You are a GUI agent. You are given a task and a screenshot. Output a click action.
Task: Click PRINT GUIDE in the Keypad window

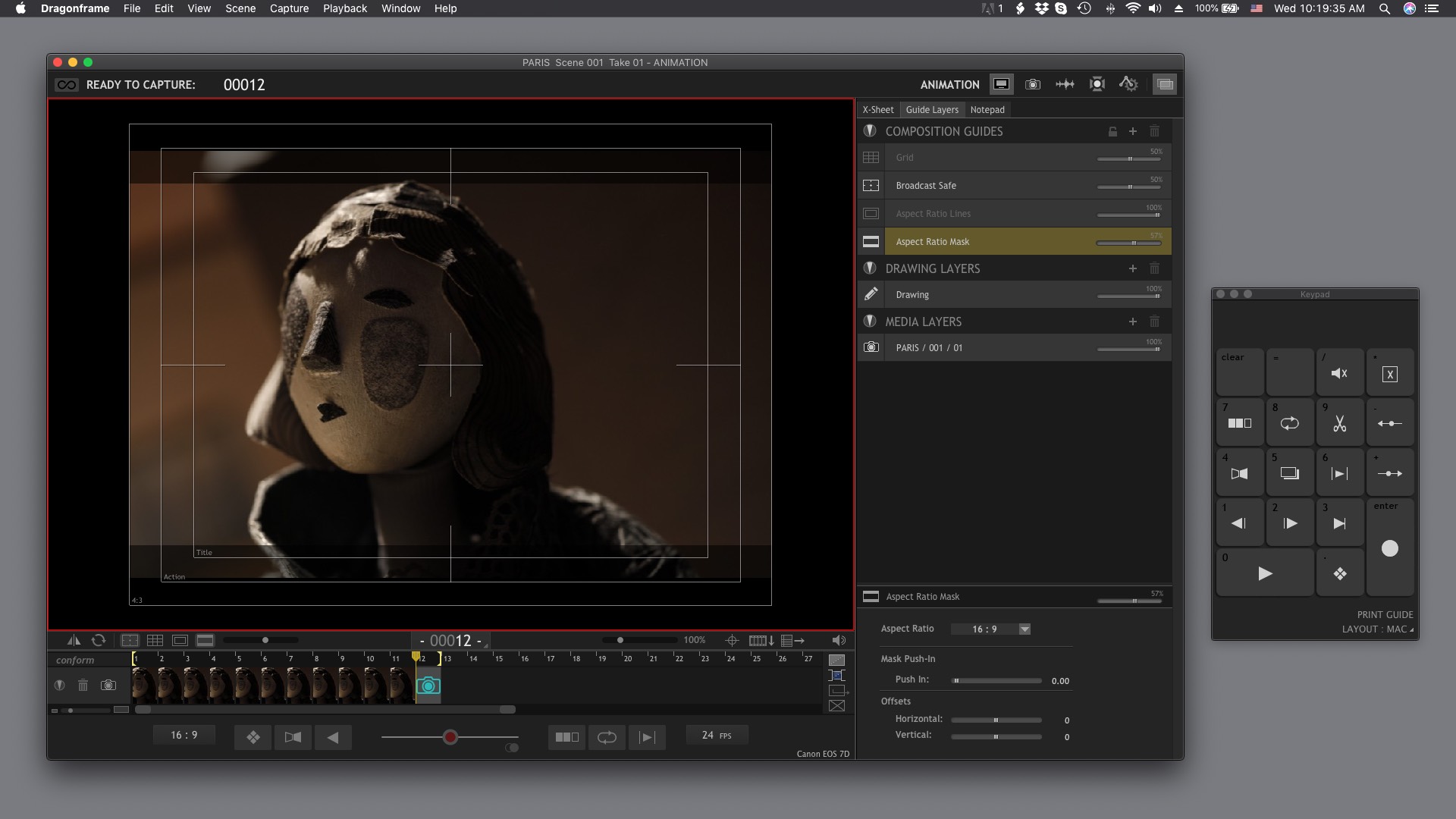(1385, 615)
